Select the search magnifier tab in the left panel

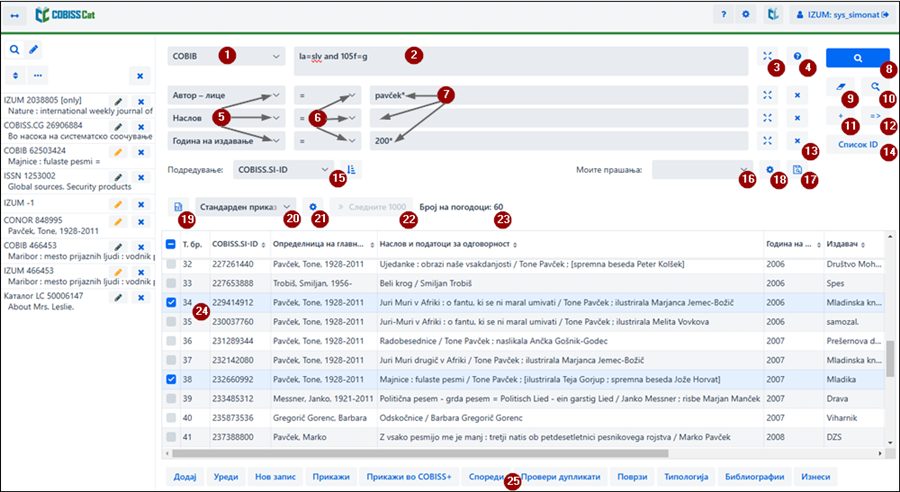[14, 50]
